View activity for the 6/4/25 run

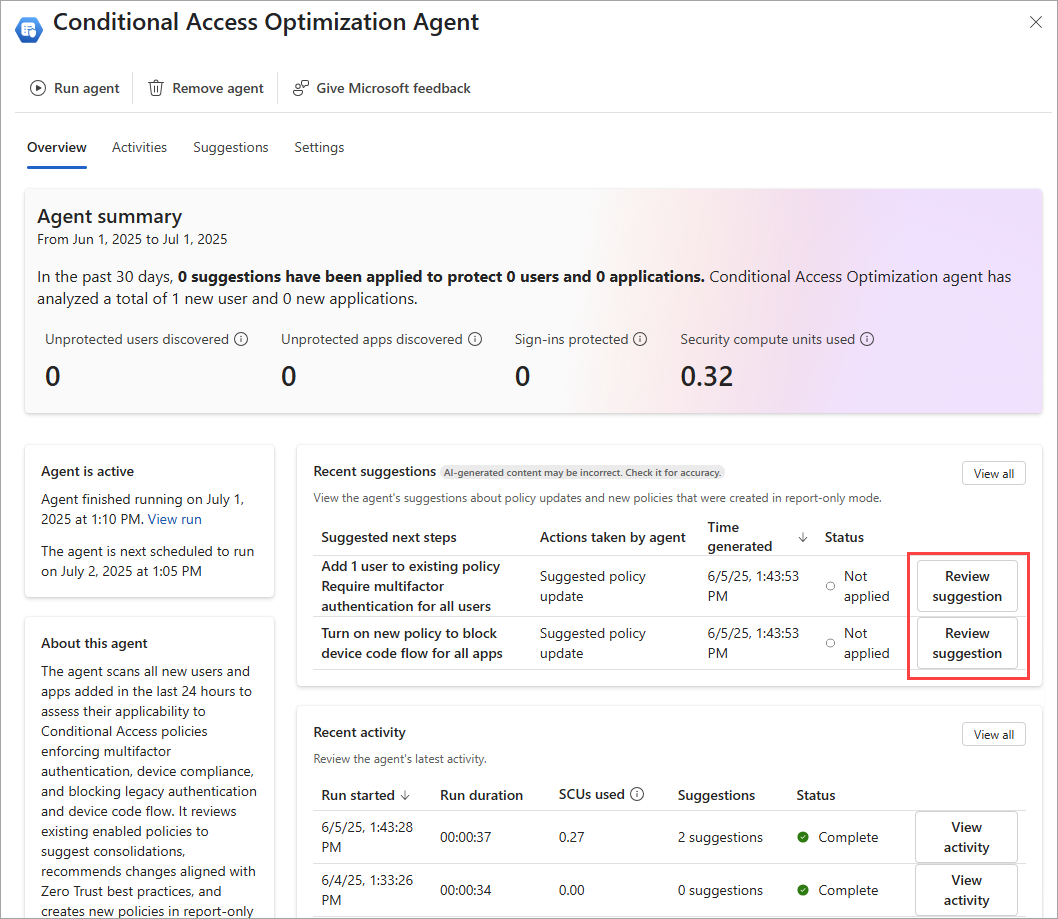(x=966, y=890)
